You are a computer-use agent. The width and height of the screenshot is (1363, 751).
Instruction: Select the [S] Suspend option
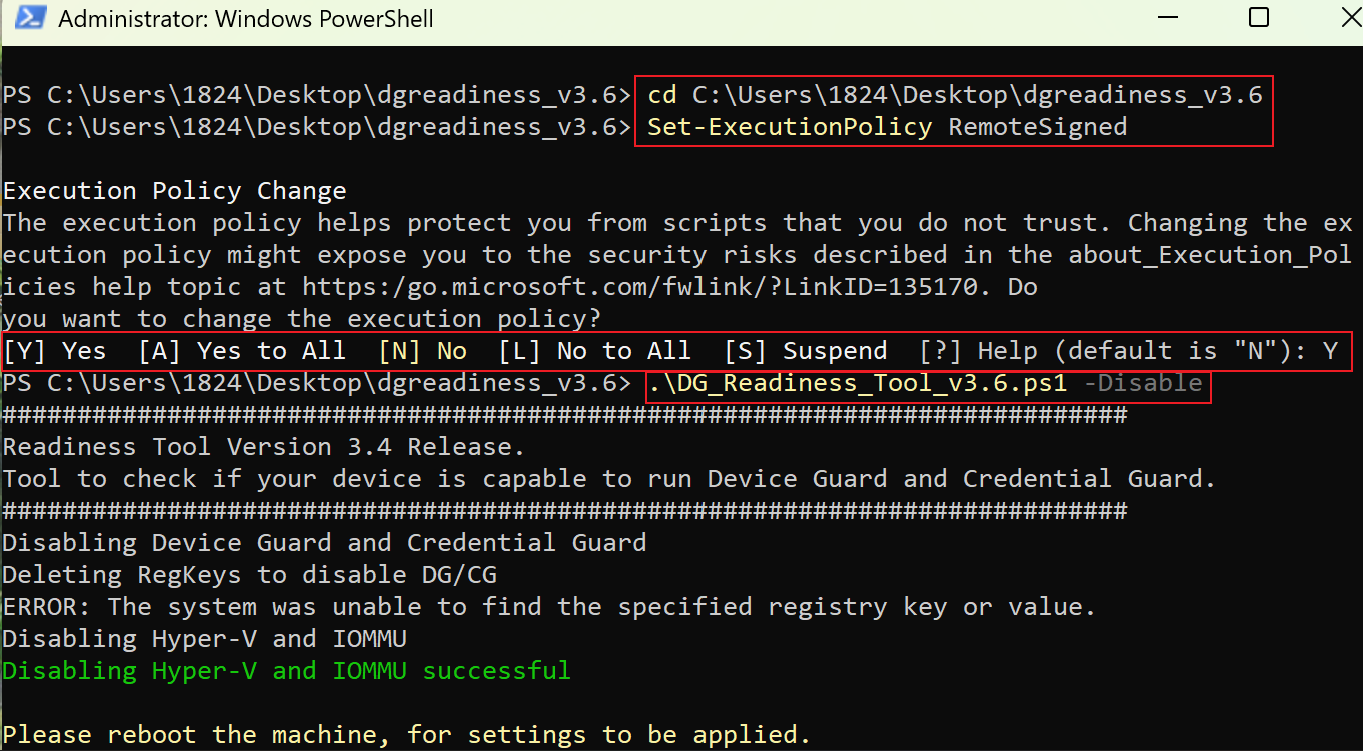click(x=805, y=351)
